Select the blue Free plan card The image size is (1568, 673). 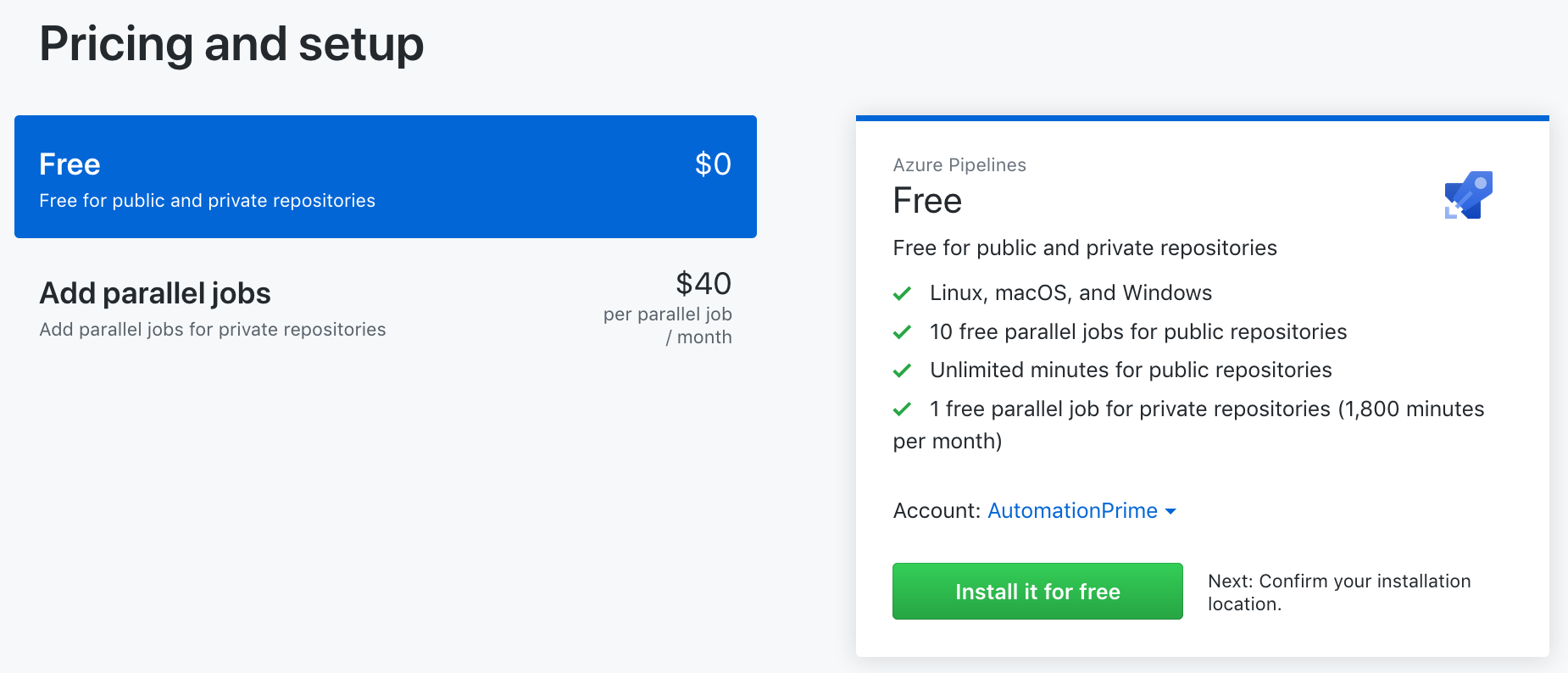click(x=385, y=176)
